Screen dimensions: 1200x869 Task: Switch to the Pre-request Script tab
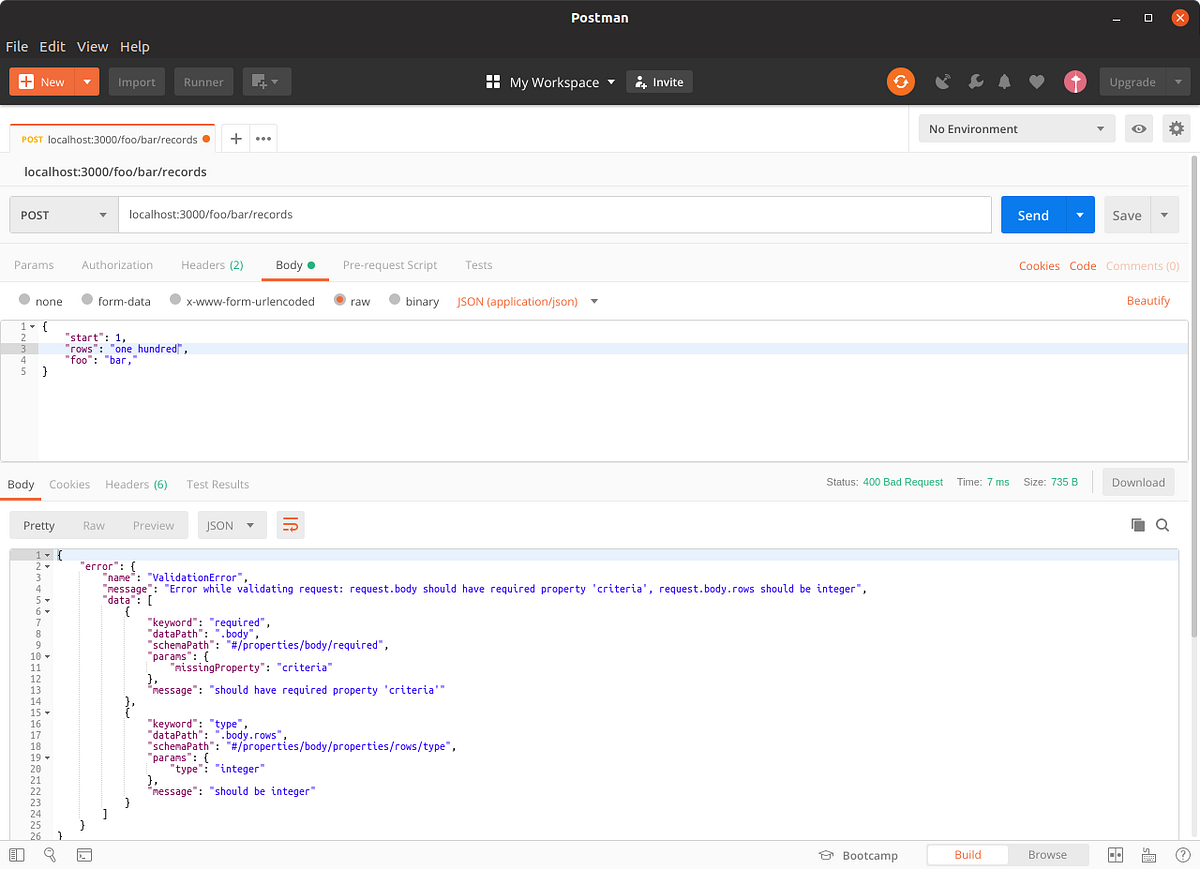(390, 265)
